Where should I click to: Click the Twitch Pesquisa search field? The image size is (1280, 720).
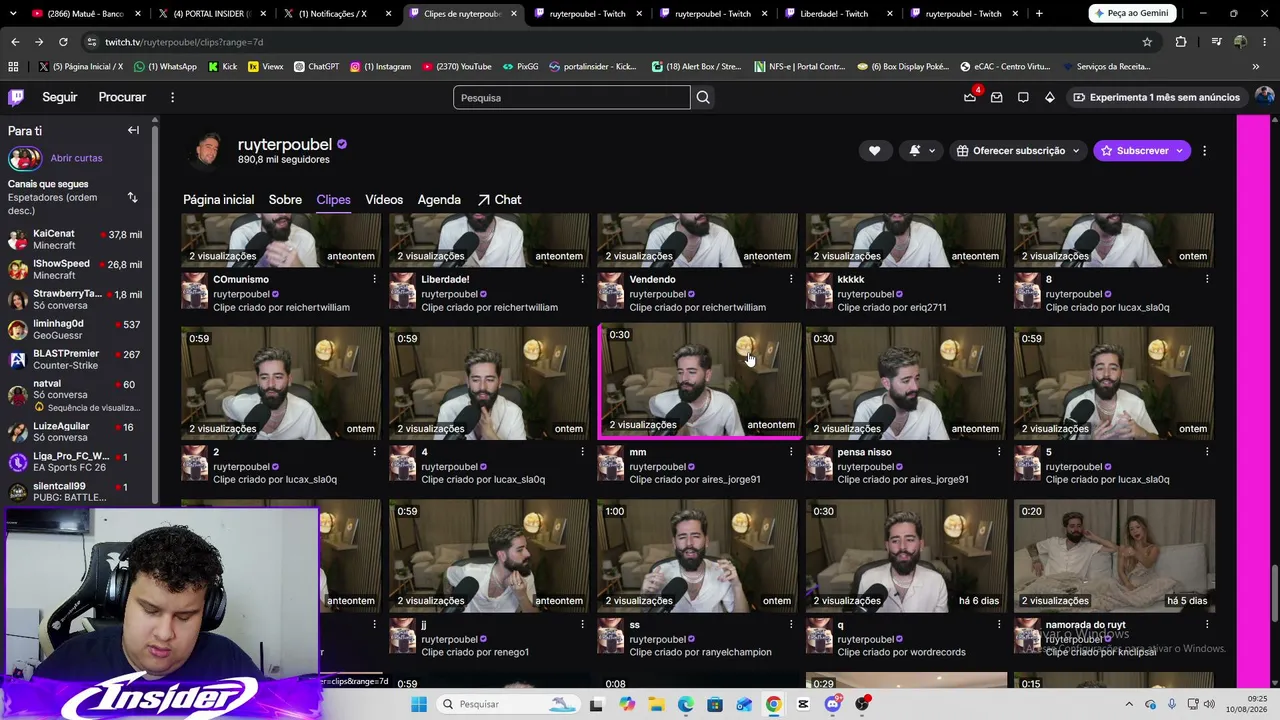coord(572,97)
